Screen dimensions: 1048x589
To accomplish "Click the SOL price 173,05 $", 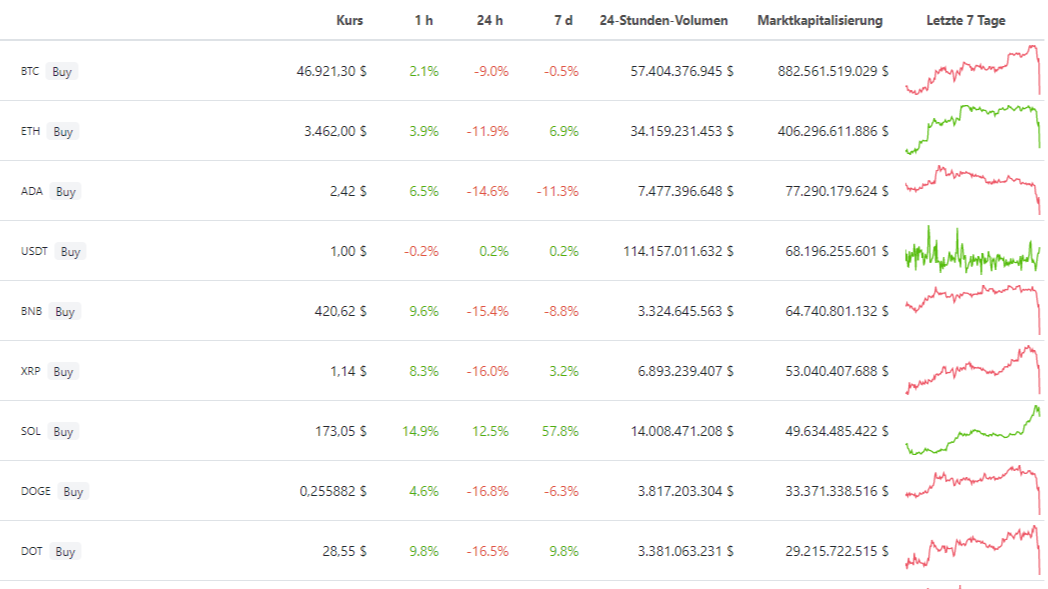I will point(341,431).
